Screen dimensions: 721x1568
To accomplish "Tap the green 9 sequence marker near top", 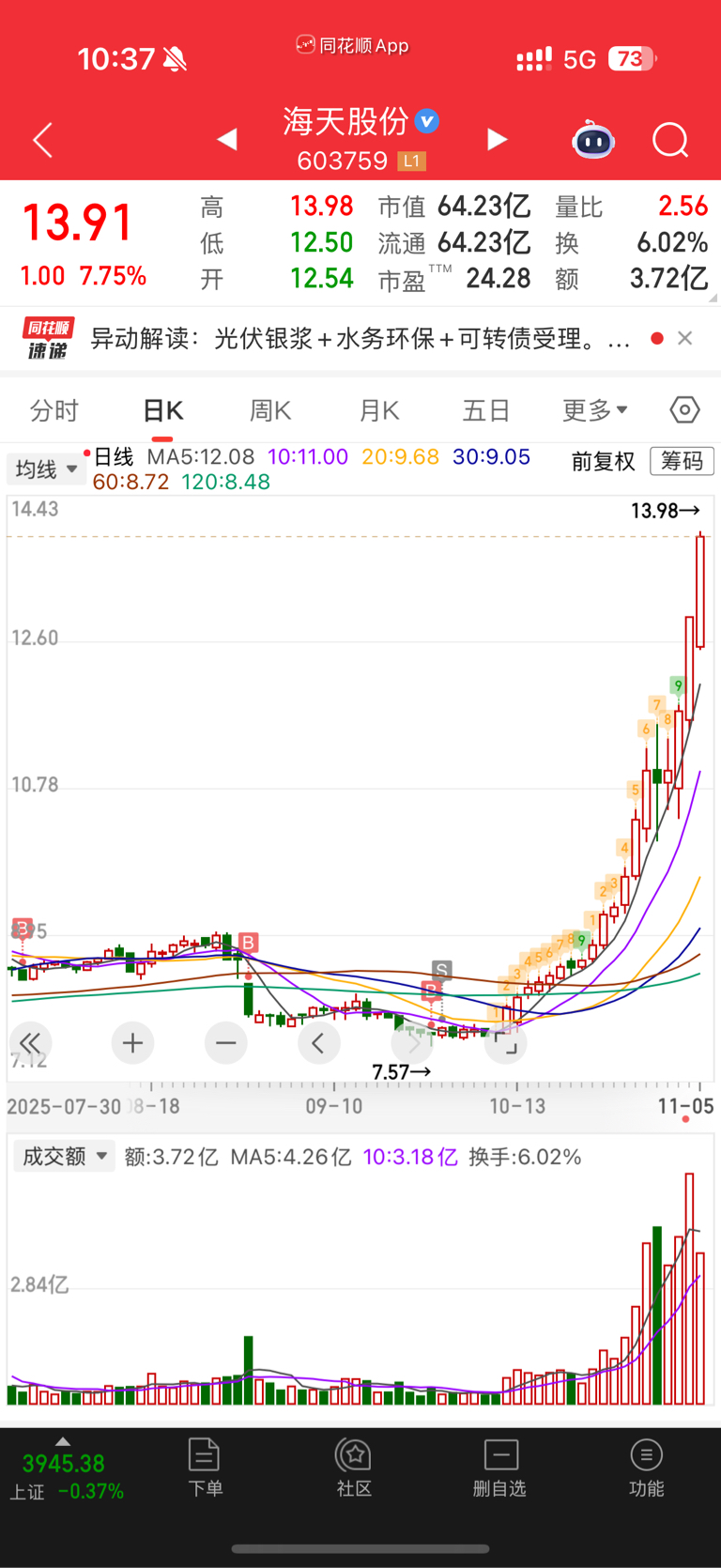I will (x=677, y=685).
